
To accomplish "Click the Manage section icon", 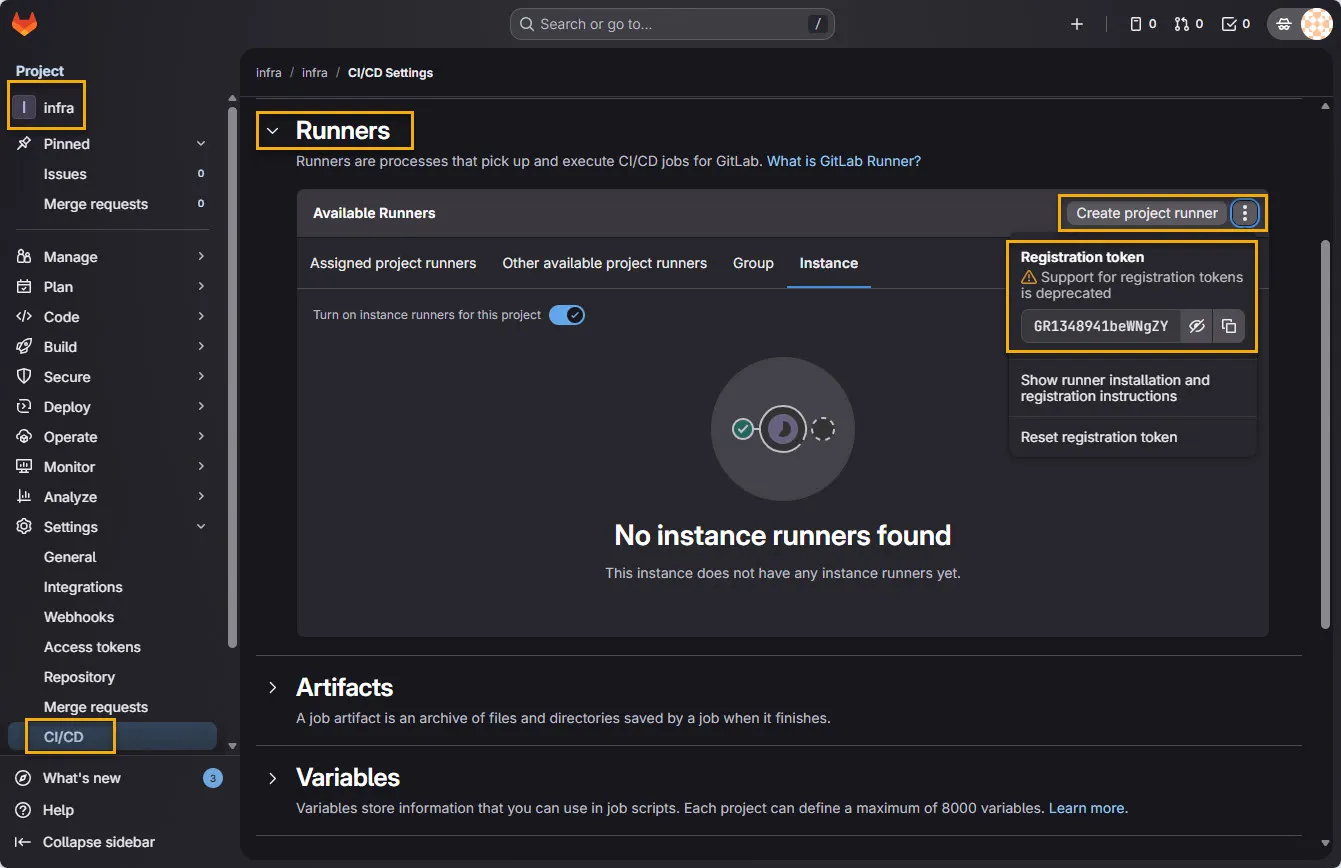I will click(x=24, y=257).
